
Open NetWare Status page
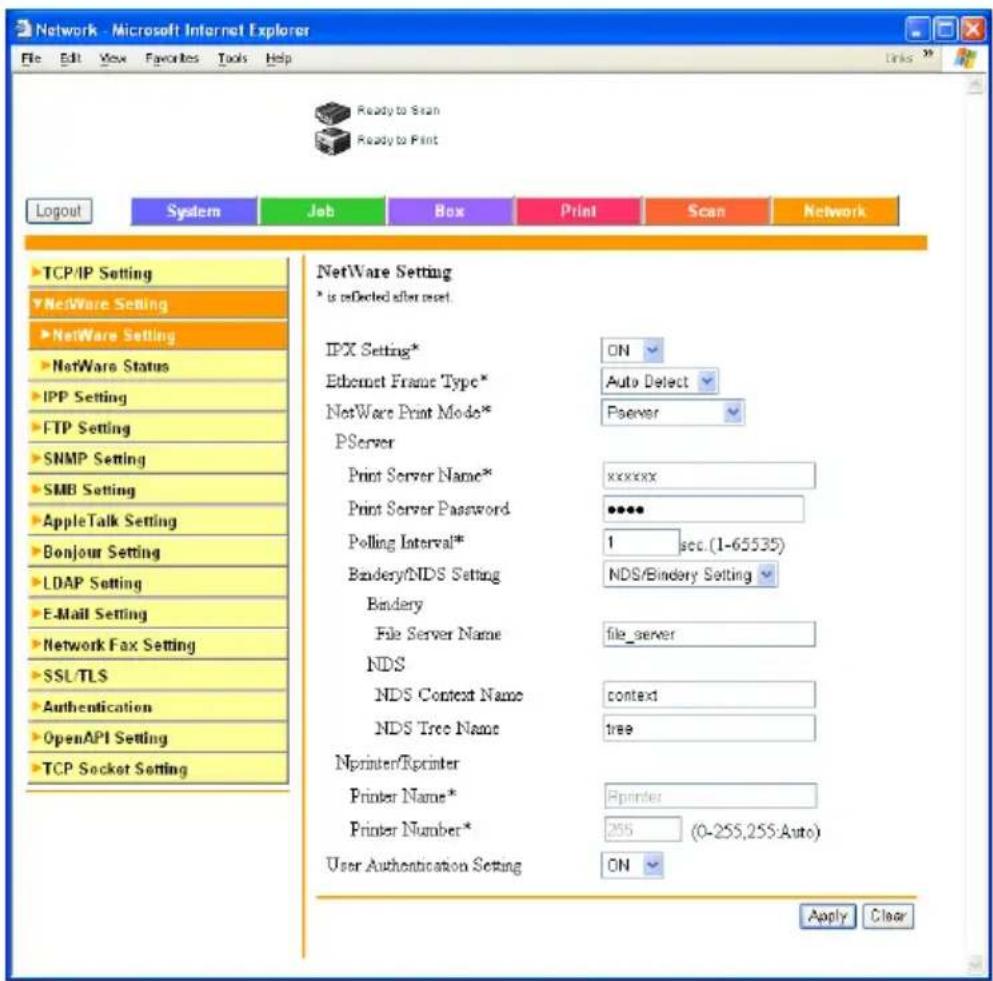(x=158, y=366)
